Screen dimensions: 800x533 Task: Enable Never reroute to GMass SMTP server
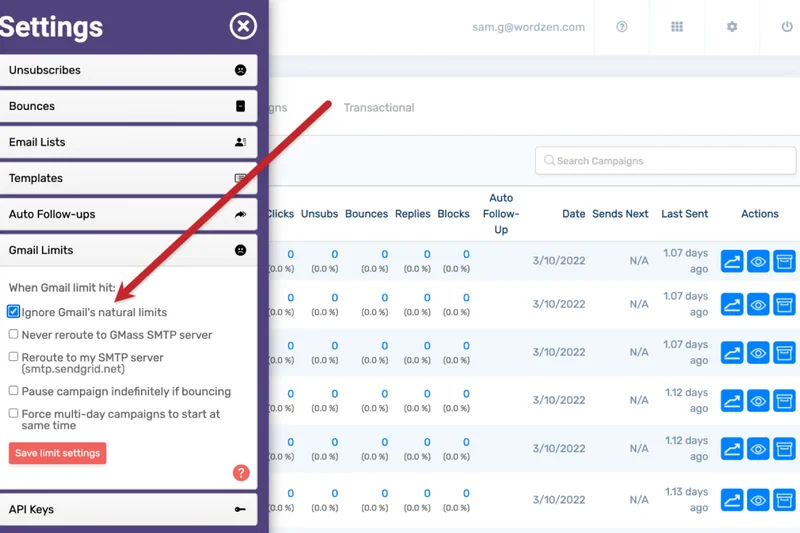pyautogui.click(x=14, y=335)
